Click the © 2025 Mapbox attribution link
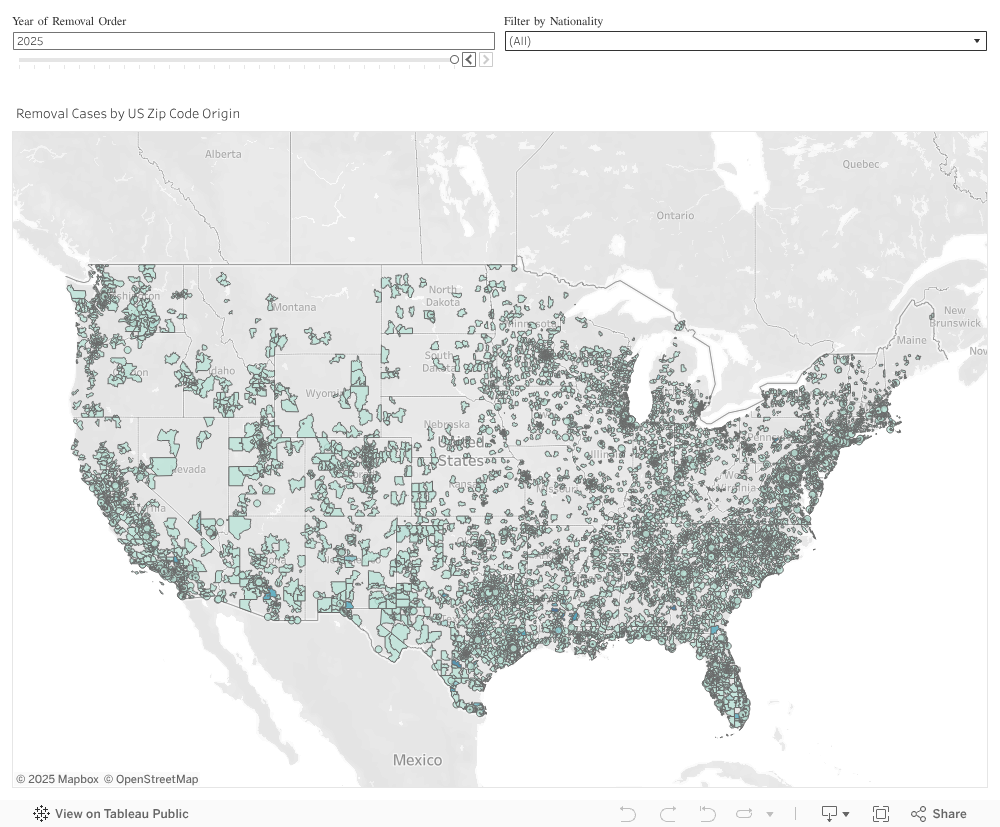The image size is (1000, 827). point(57,779)
